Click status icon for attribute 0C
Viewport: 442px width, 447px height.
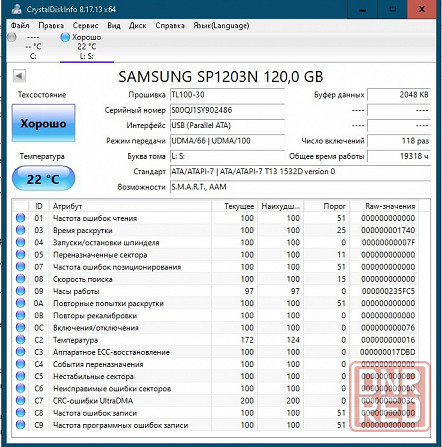[21, 328]
